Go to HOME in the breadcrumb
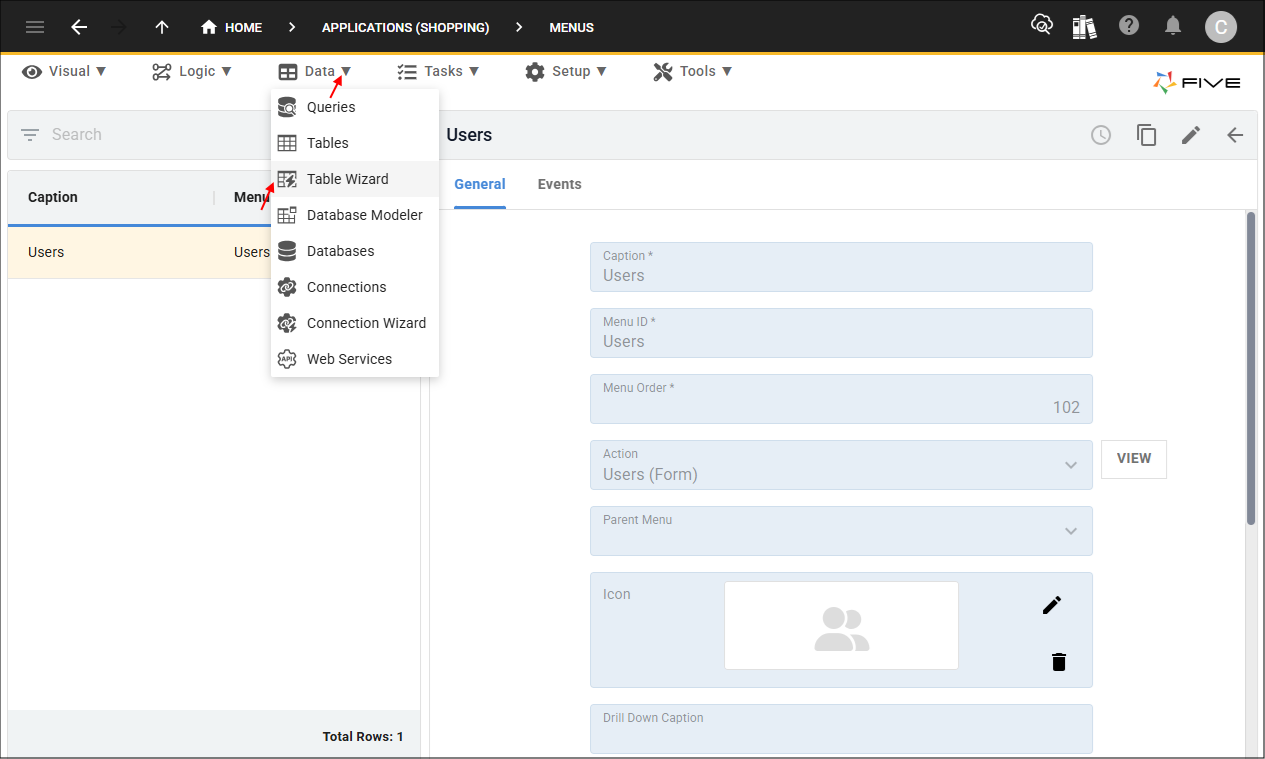This screenshot has height=759, width=1265. [232, 27]
